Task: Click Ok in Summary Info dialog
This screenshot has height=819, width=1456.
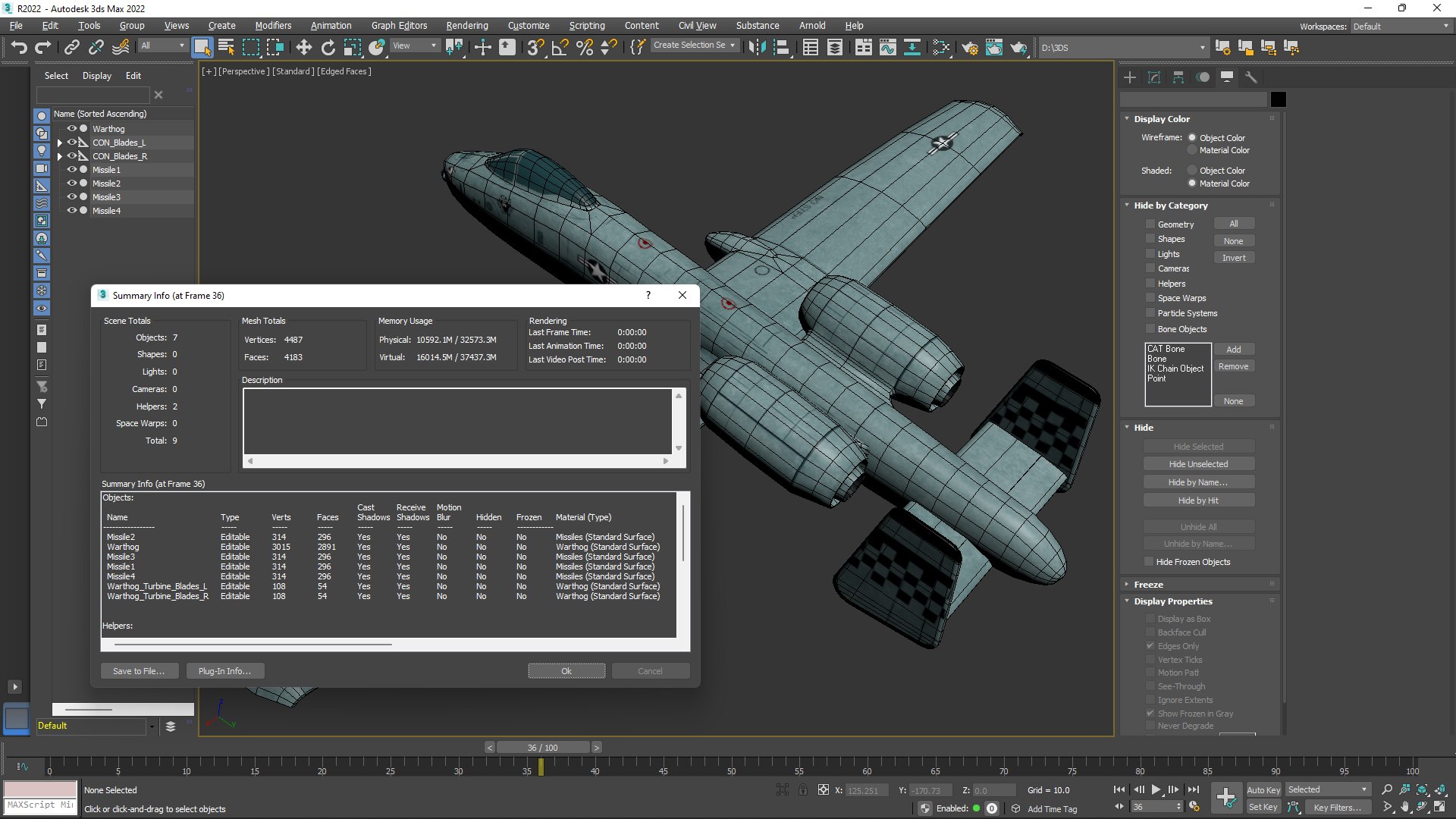Action: [566, 671]
